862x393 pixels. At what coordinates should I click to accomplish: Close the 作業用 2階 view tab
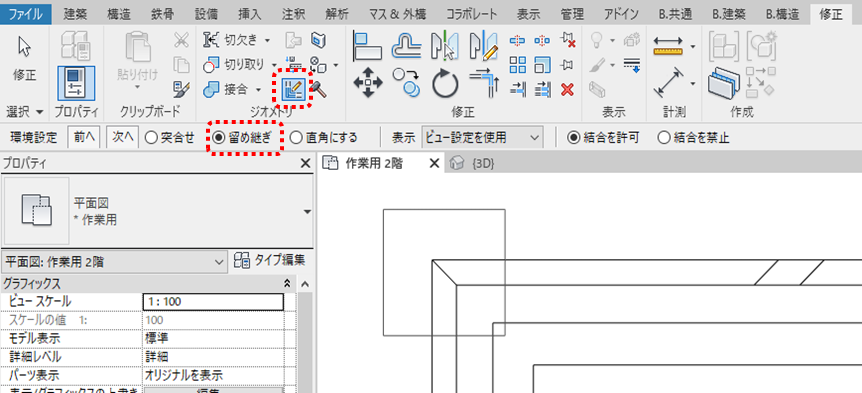click(434, 163)
